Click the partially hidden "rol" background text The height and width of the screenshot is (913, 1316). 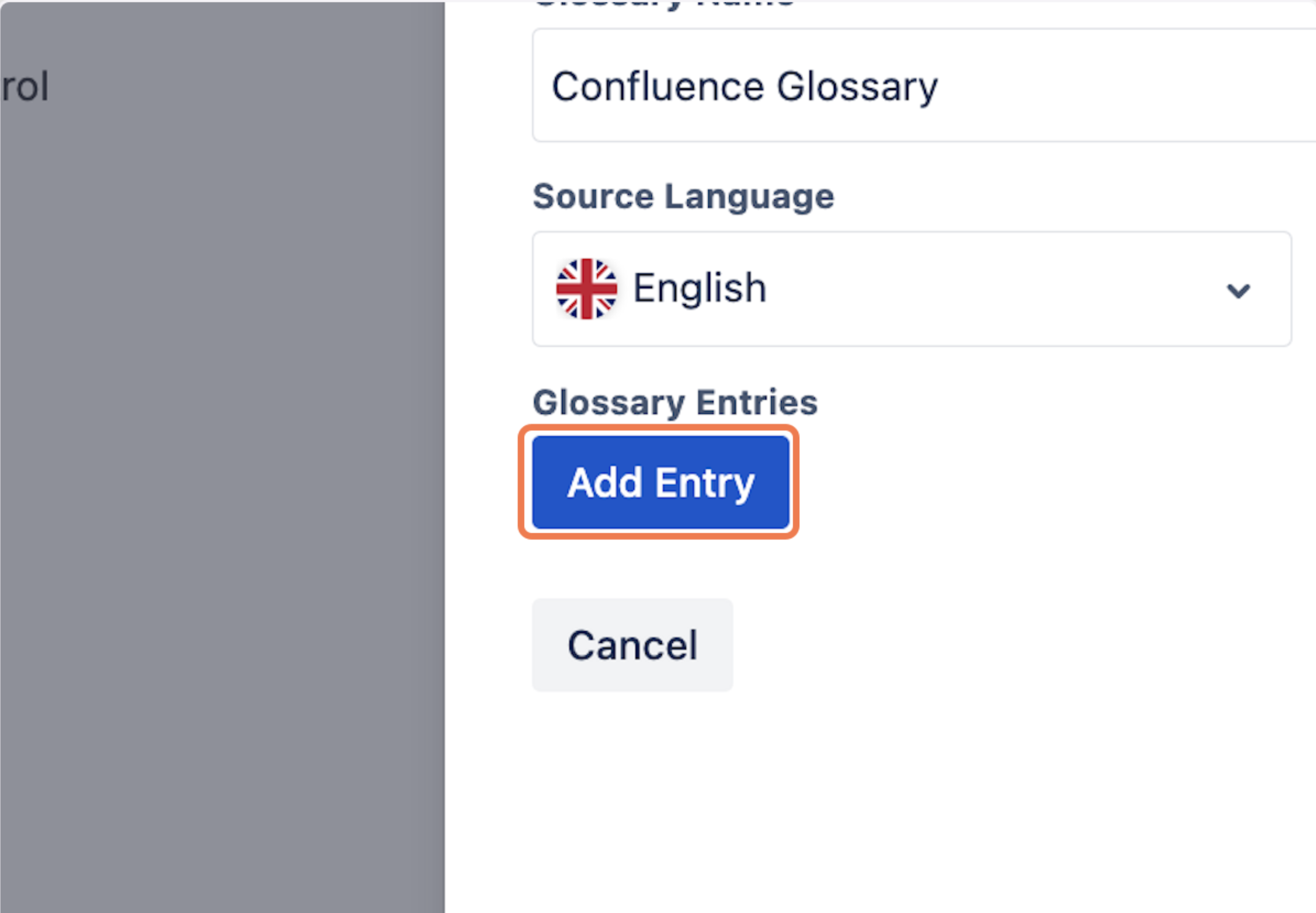click(25, 86)
